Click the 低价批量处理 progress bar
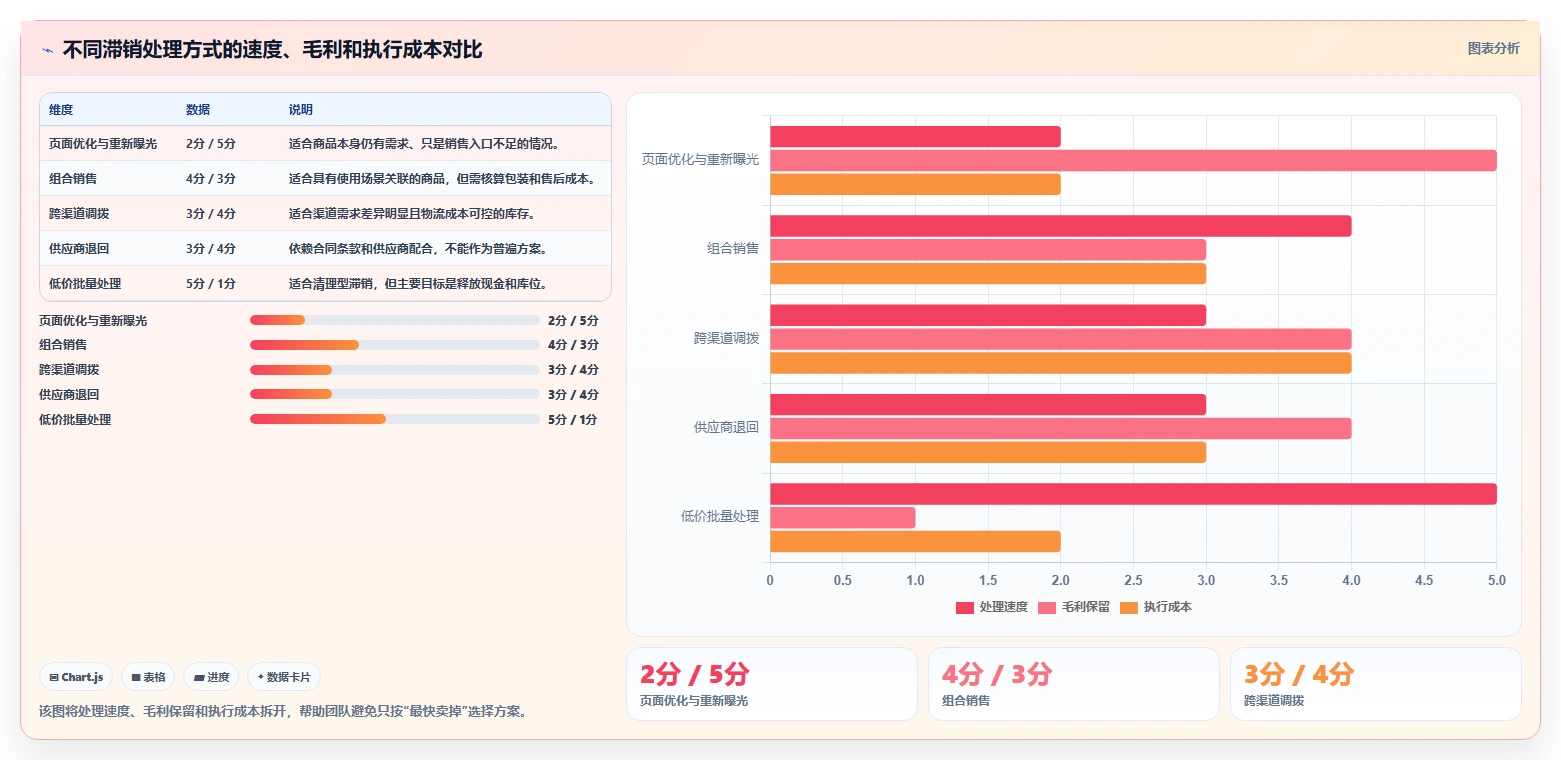Screen dimensions: 1561x760 point(395,419)
